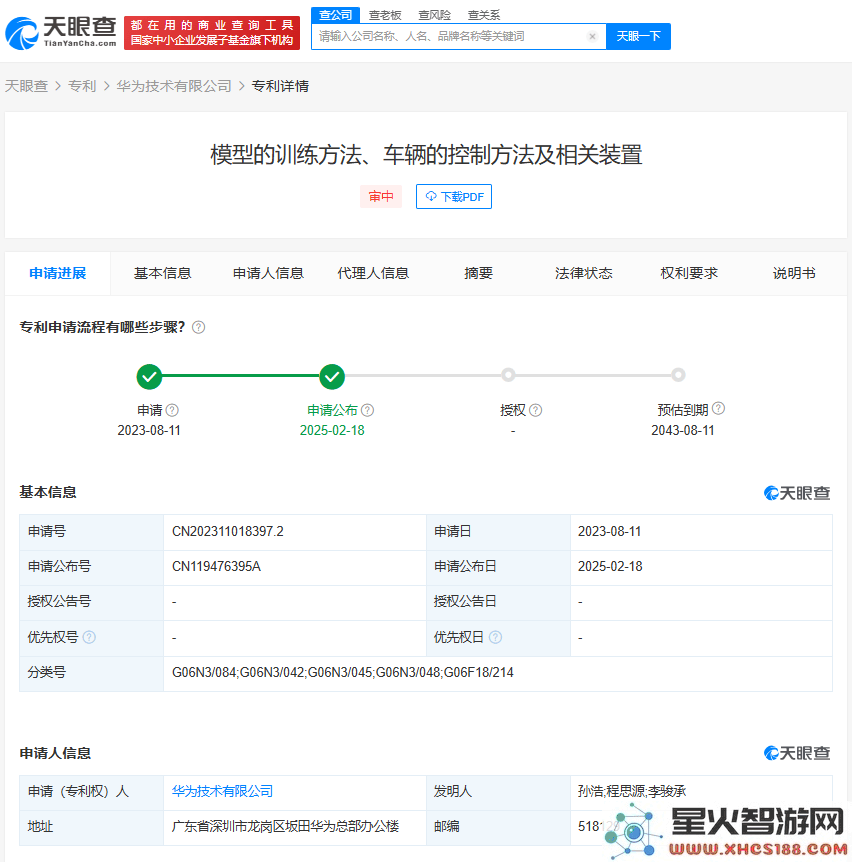The image size is (852, 862).
Task: Click the Tianyancha logo at top left
Action: pyautogui.click(x=61, y=33)
